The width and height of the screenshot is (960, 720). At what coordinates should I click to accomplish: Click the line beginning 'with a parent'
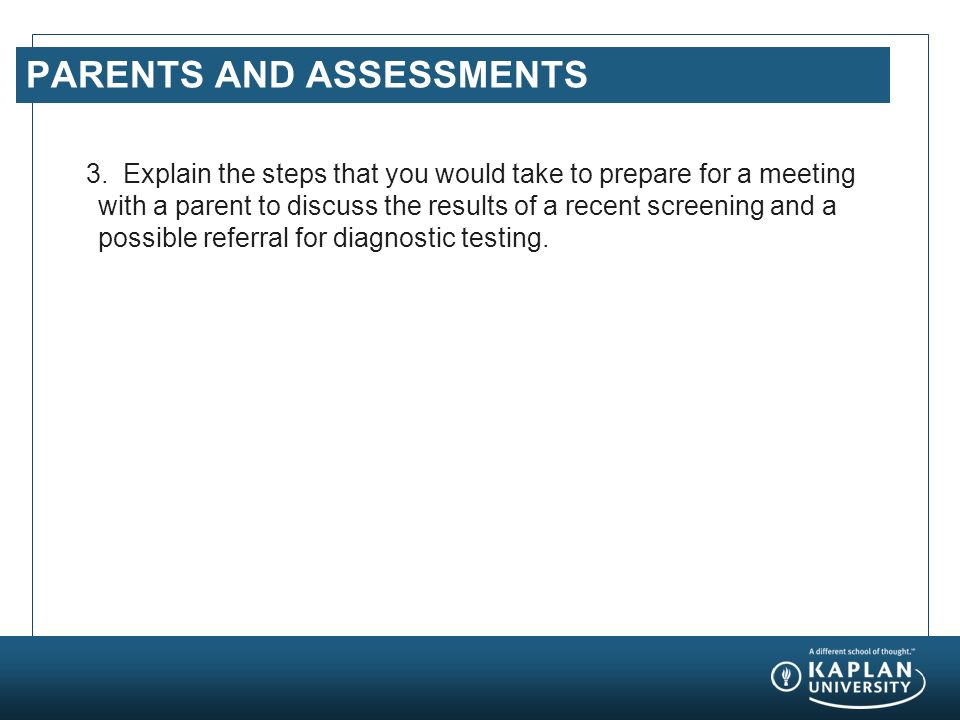[x=467, y=206]
